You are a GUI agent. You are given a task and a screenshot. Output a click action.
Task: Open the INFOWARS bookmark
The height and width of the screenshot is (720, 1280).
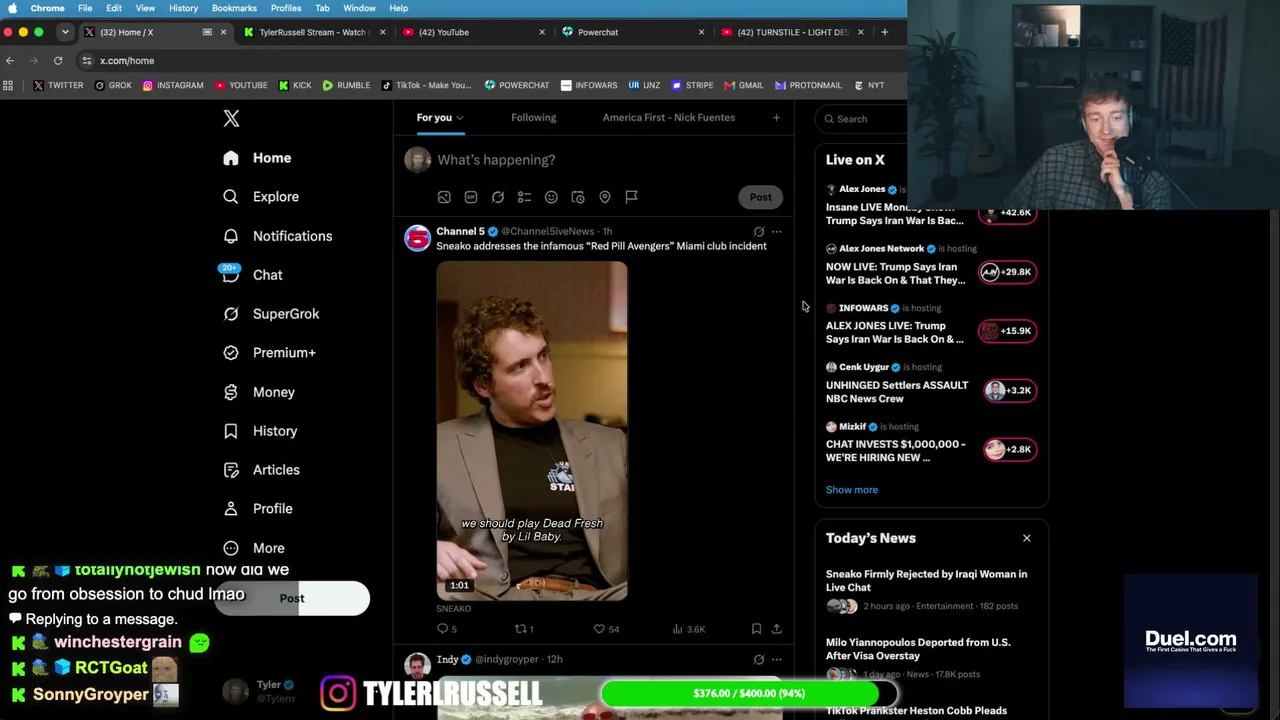(x=589, y=86)
